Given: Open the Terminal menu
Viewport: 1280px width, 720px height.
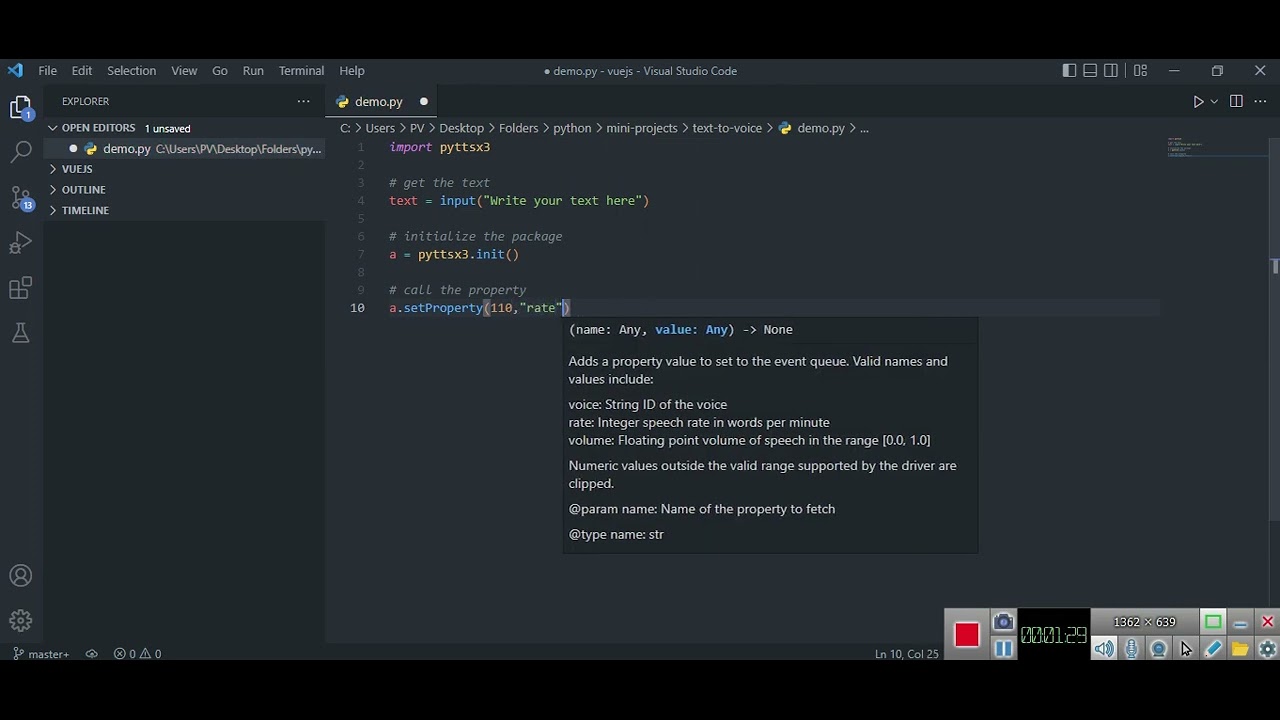Looking at the screenshot, I should click(x=301, y=71).
